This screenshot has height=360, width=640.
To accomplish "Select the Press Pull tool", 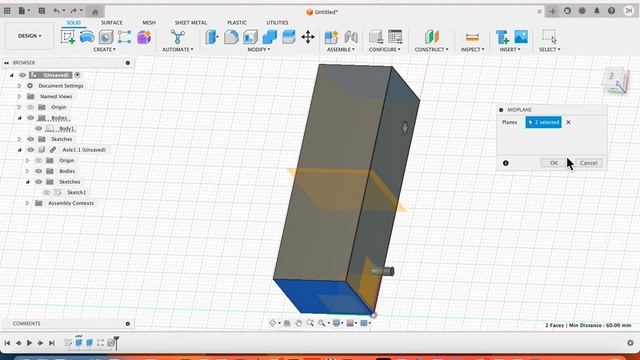I will [x=212, y=37].
